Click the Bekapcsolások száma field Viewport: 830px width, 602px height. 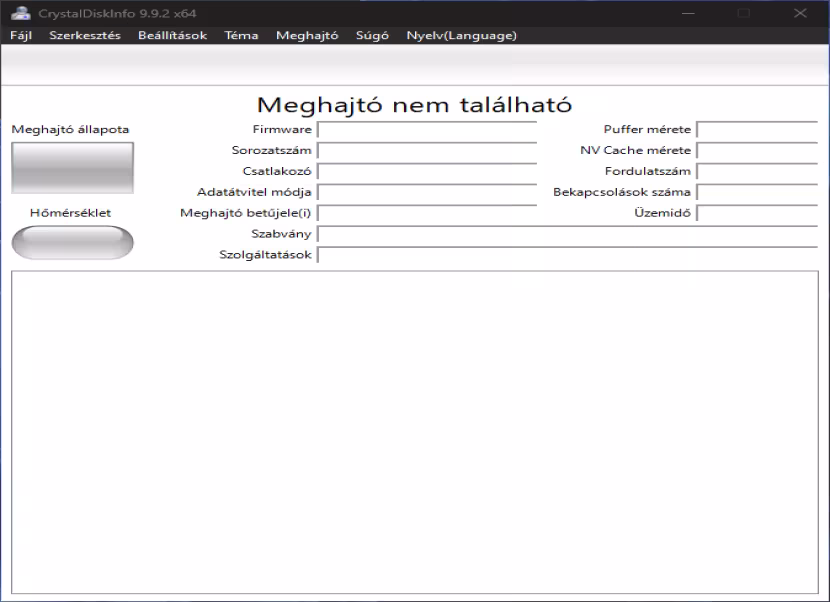pos(757,192)
